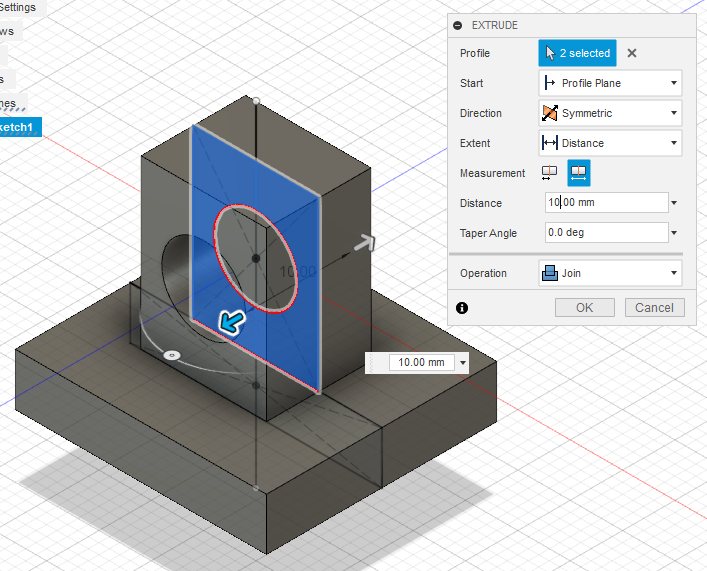Open the Direction 'Symmetric' dropdown
The height and width of the screenshot is (571, 707).
click(x=610, y=113)
